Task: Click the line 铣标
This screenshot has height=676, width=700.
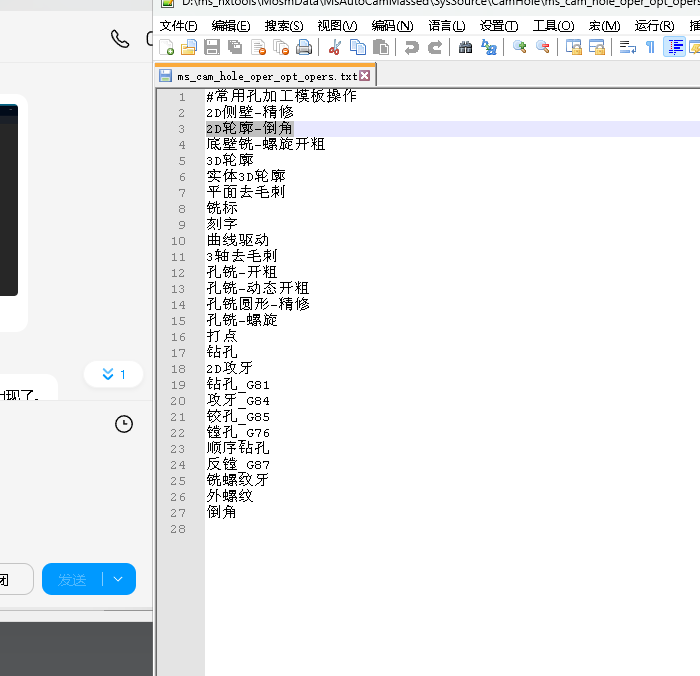Action: click(222, 208)
